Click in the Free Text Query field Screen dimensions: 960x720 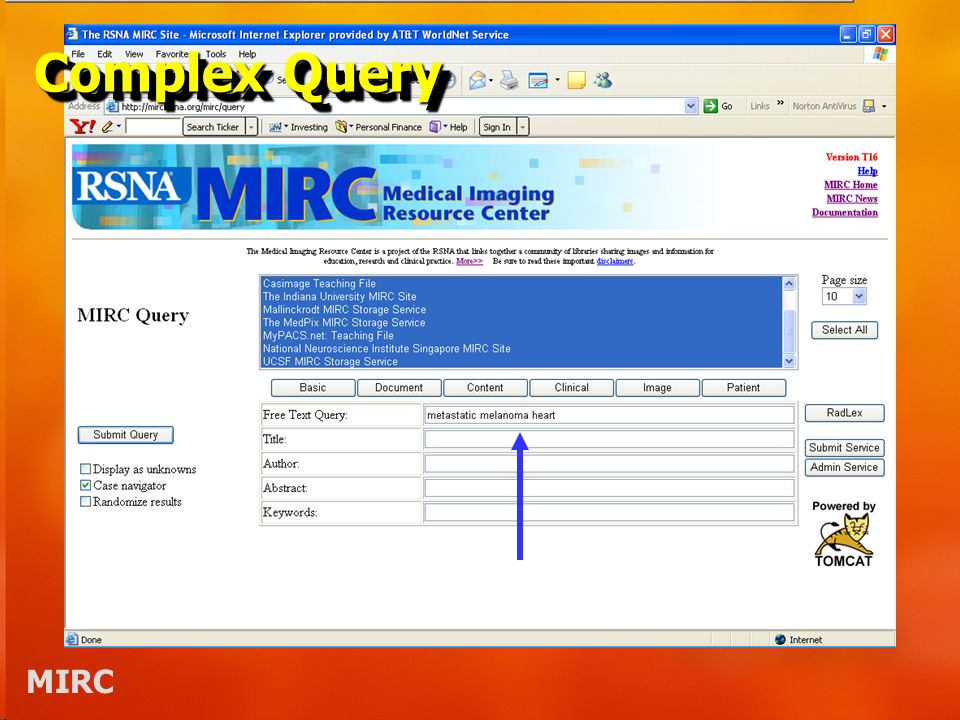(x=609, y=414)
